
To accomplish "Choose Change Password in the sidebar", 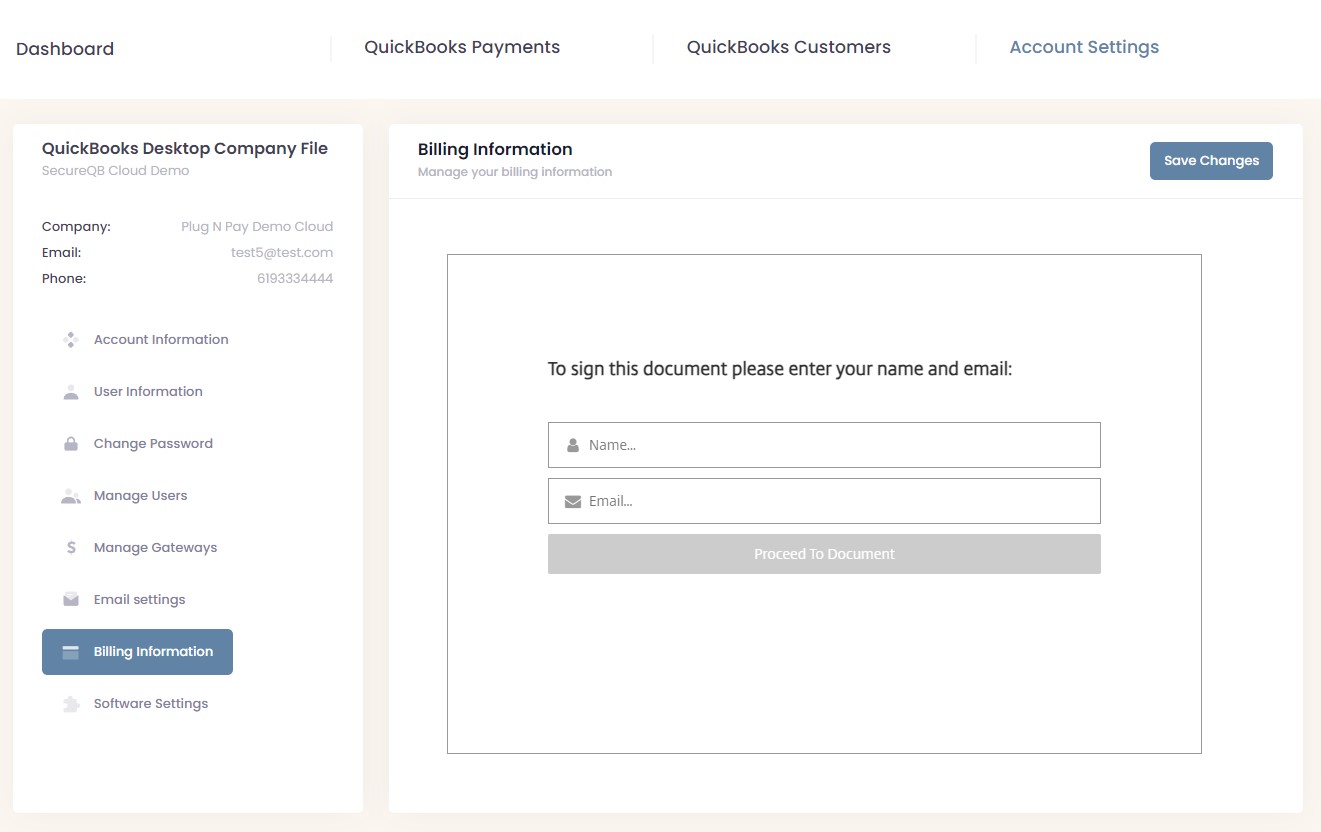I will pos(153,444).
